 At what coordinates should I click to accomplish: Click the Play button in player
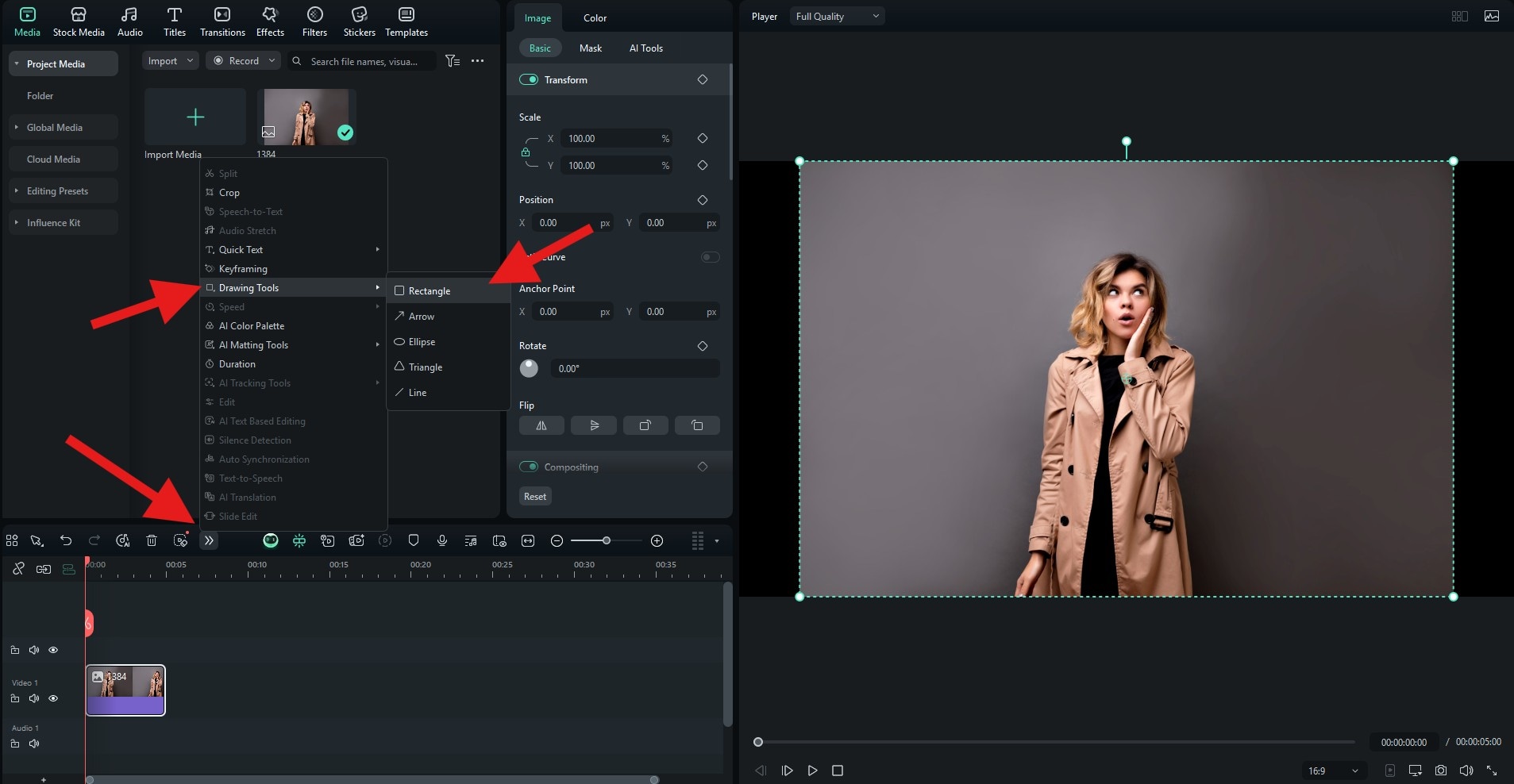click(812, 771)
